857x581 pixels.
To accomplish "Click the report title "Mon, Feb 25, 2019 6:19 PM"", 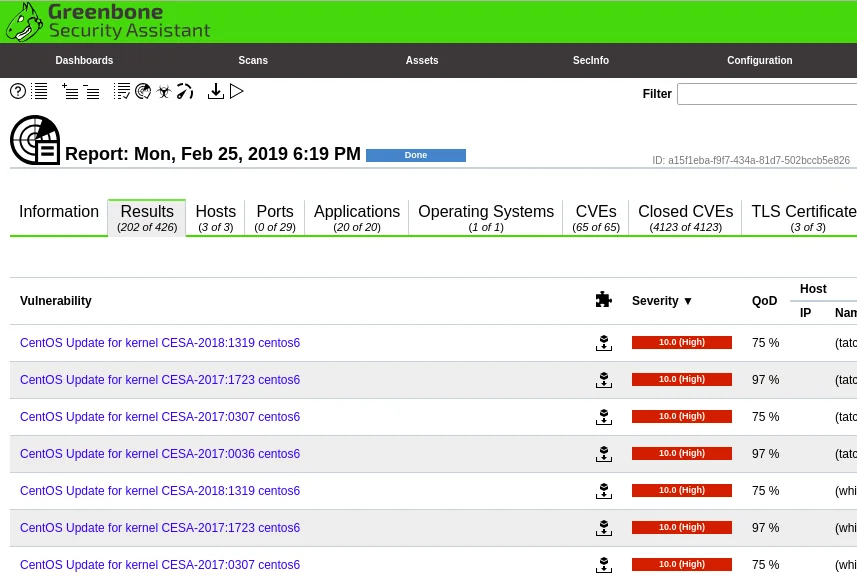I will tap(247, 154).
